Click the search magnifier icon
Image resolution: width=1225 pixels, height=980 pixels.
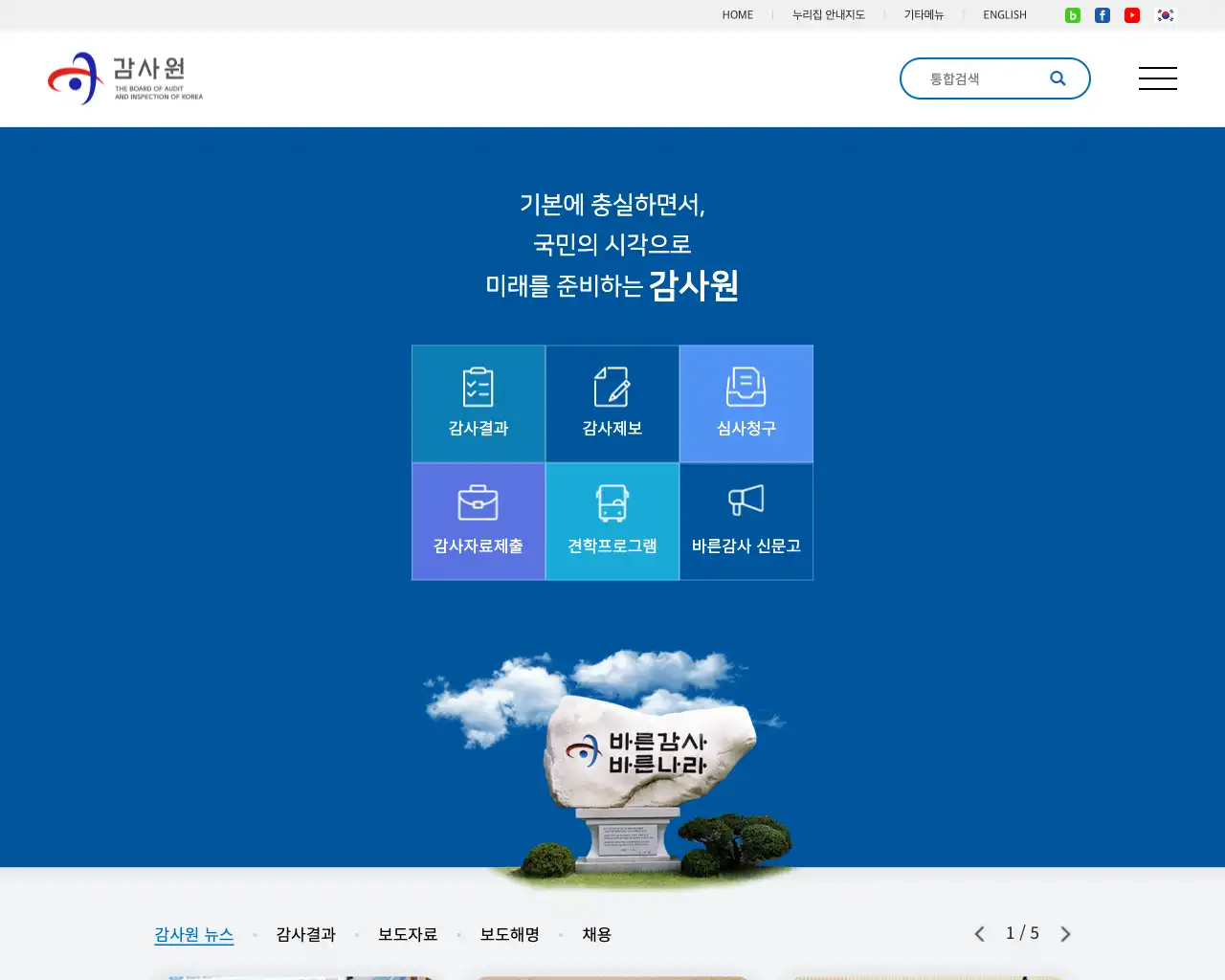pos(1058,78)
